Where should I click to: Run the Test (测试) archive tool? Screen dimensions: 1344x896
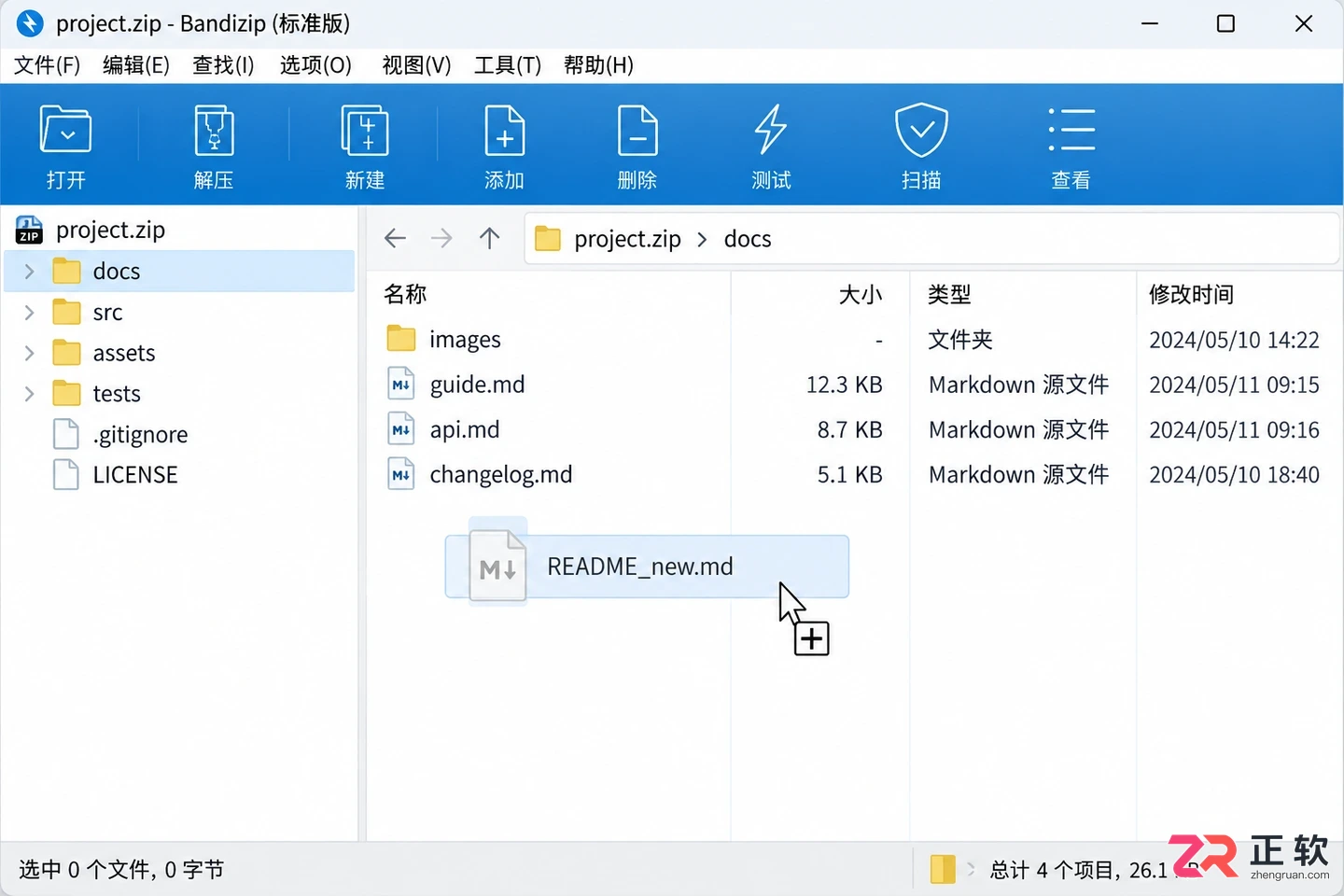[x=771, y=130]
